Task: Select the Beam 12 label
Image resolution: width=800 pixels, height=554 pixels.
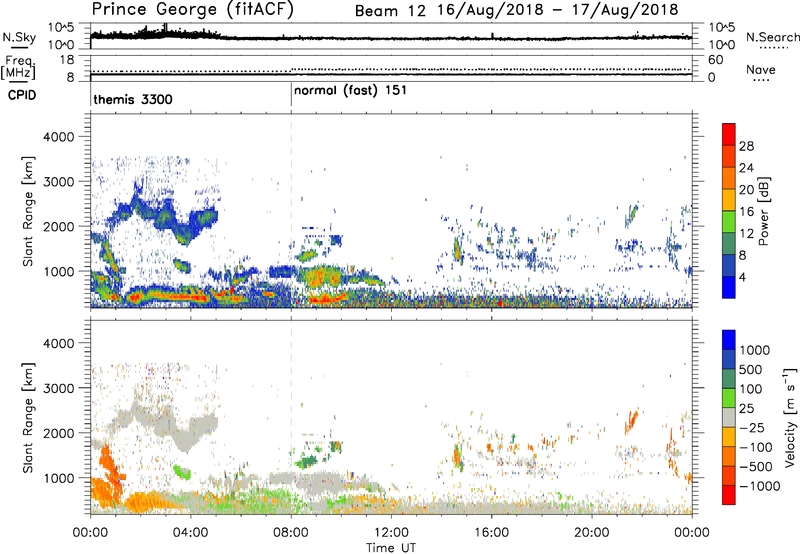Action: 390,11
